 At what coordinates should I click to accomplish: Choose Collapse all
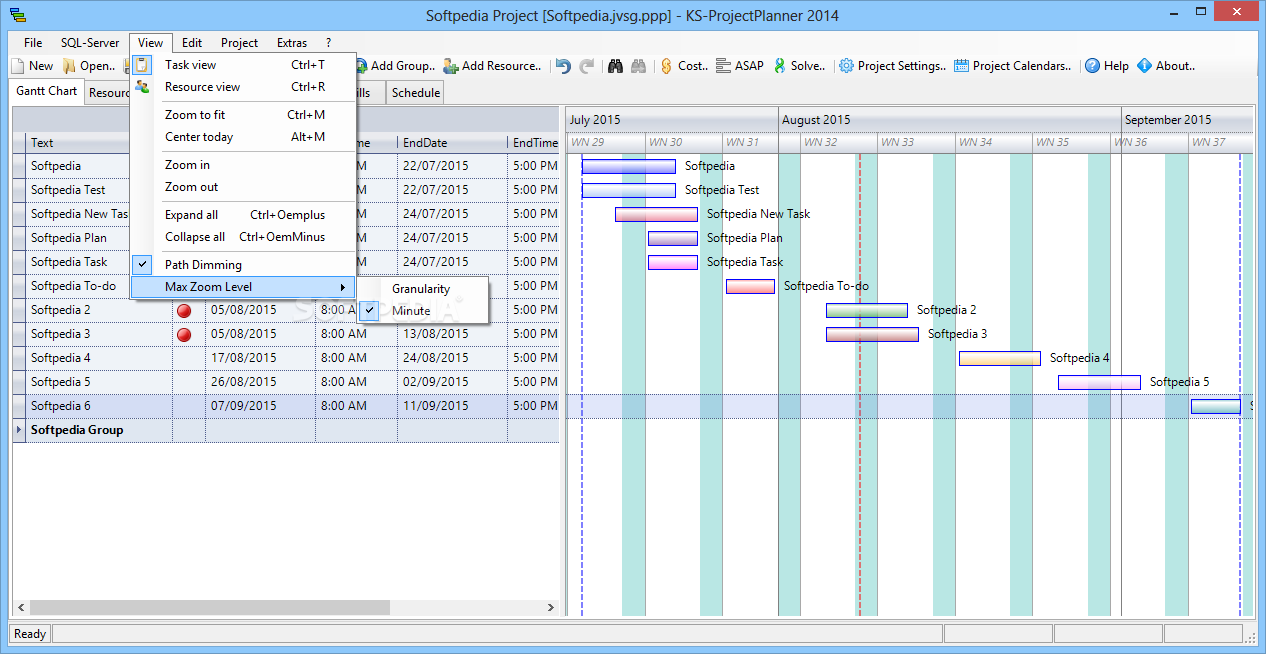pos(244,237)
